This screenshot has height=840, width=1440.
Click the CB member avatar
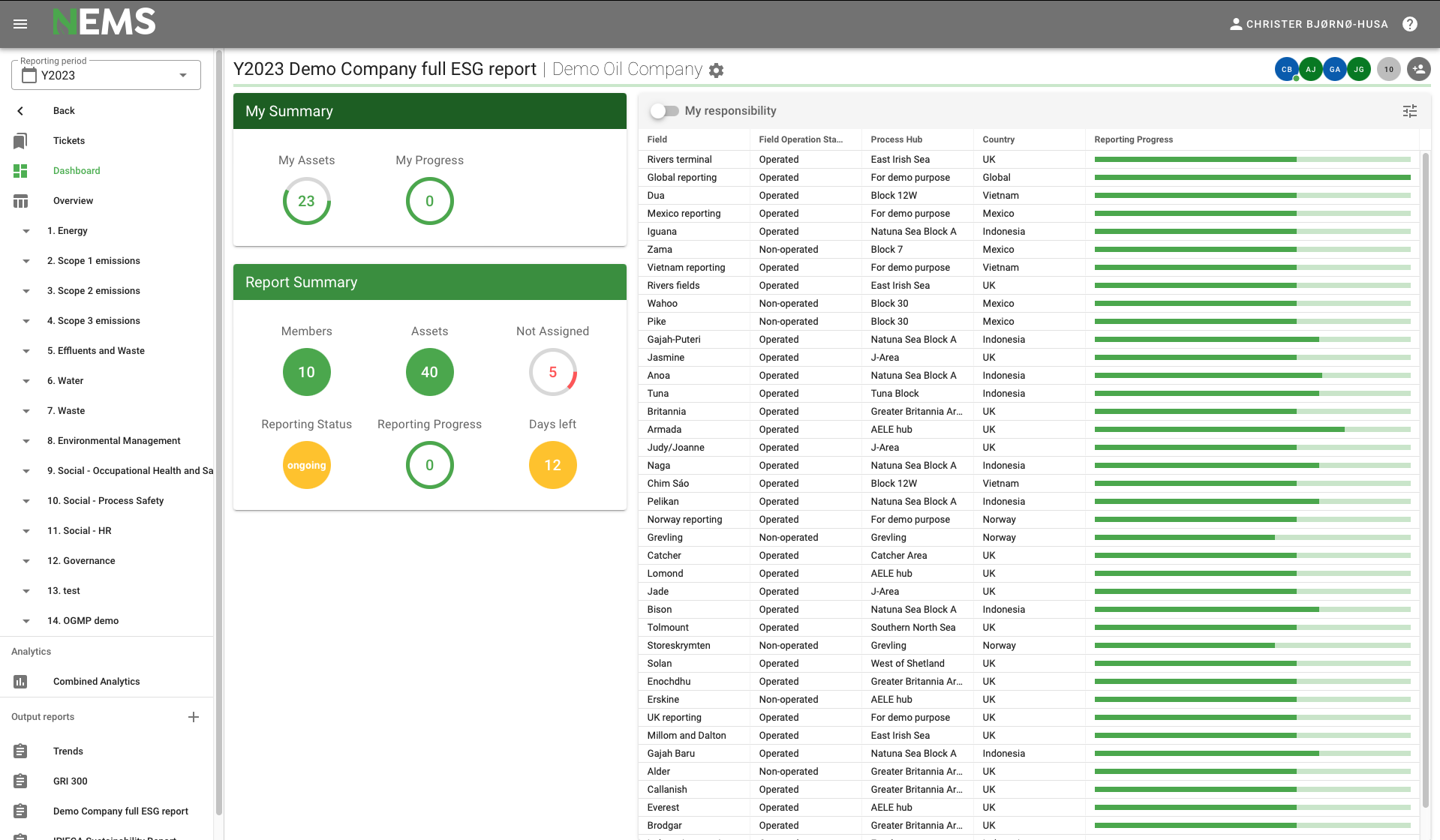pyautogui.click(x=1286, y=69)
